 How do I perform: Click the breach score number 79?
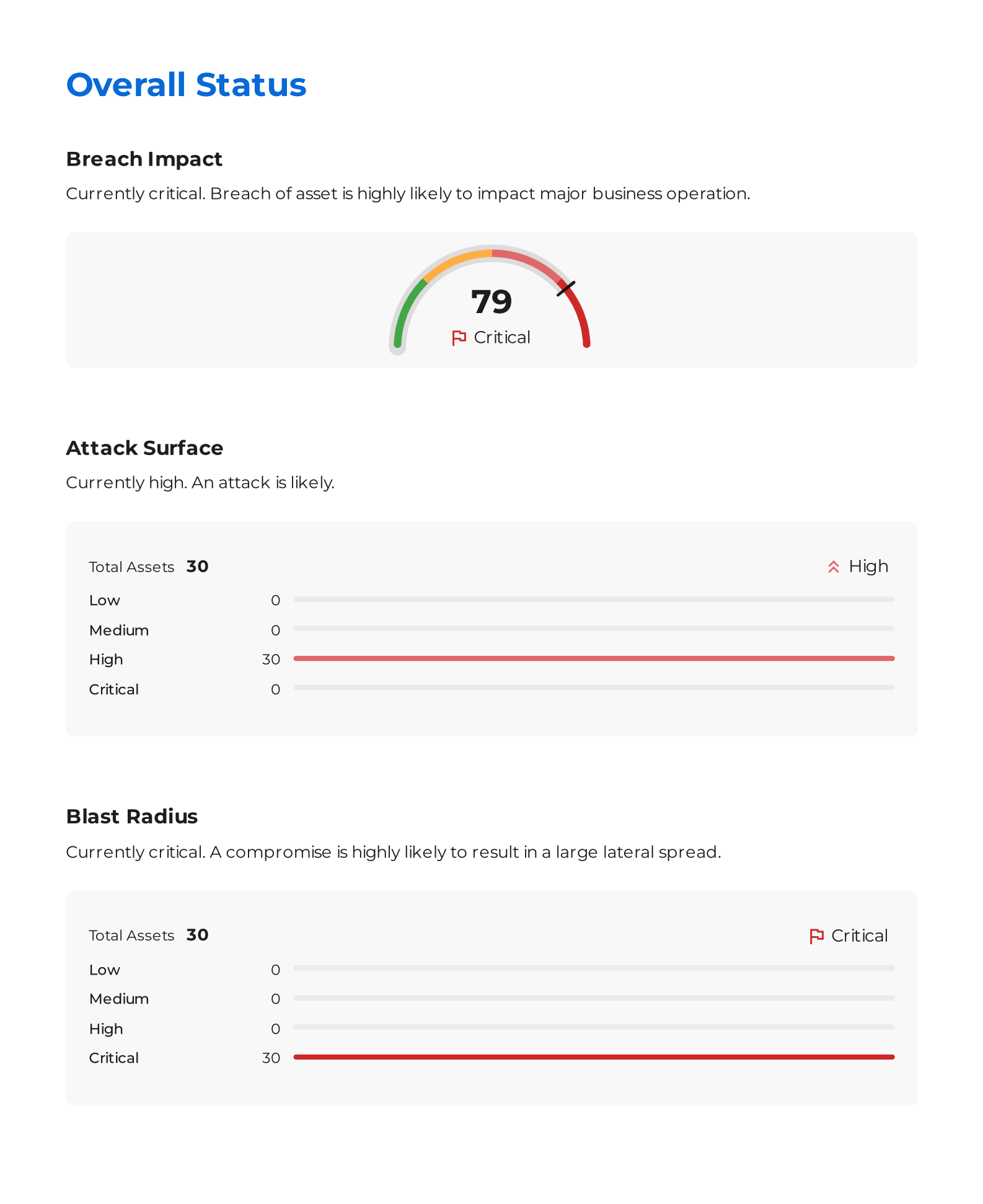coord(492,302)
